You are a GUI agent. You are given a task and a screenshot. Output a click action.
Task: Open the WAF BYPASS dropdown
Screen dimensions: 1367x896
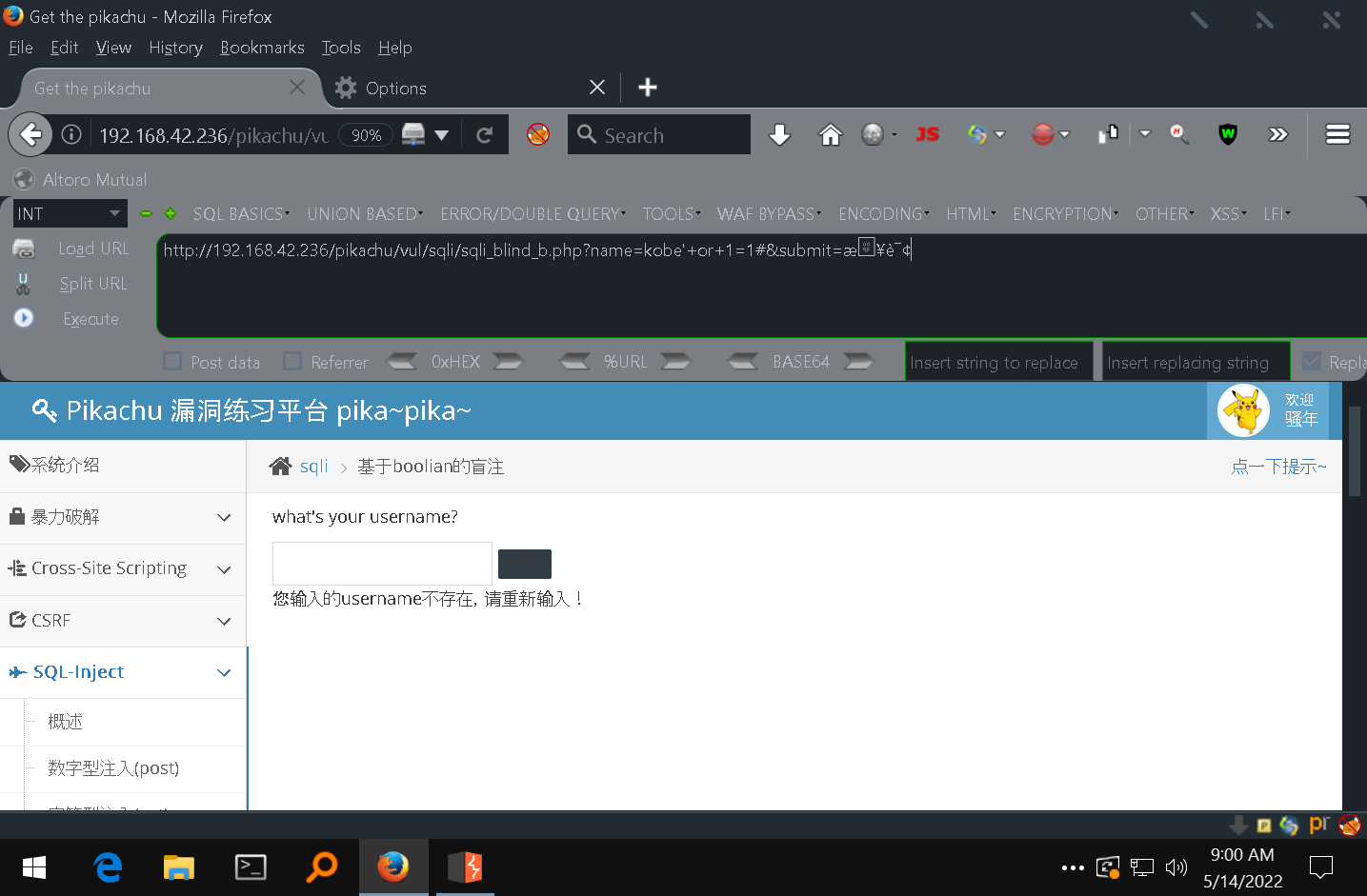coord(769,214)
